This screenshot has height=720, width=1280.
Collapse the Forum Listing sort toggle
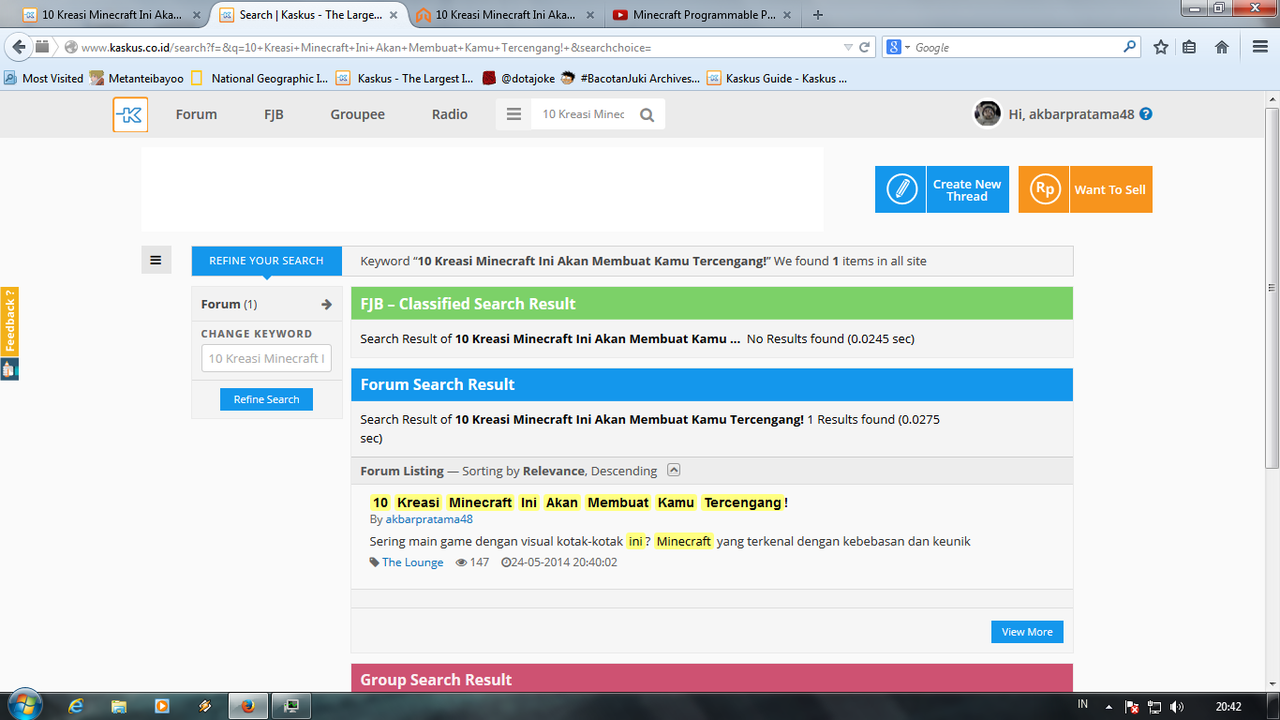(674, 470)
